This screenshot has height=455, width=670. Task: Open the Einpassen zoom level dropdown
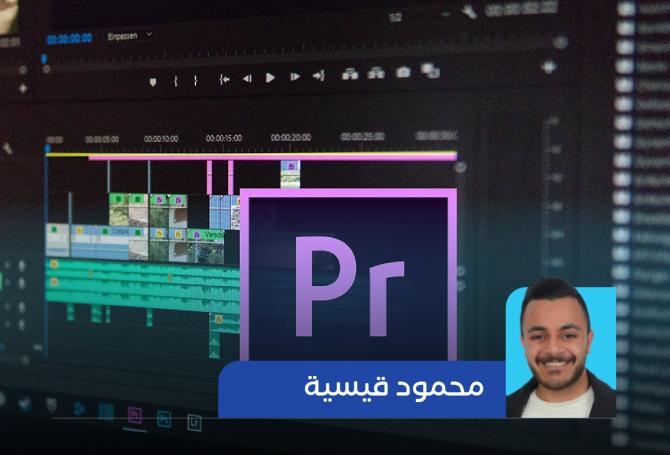pos(129,36)
